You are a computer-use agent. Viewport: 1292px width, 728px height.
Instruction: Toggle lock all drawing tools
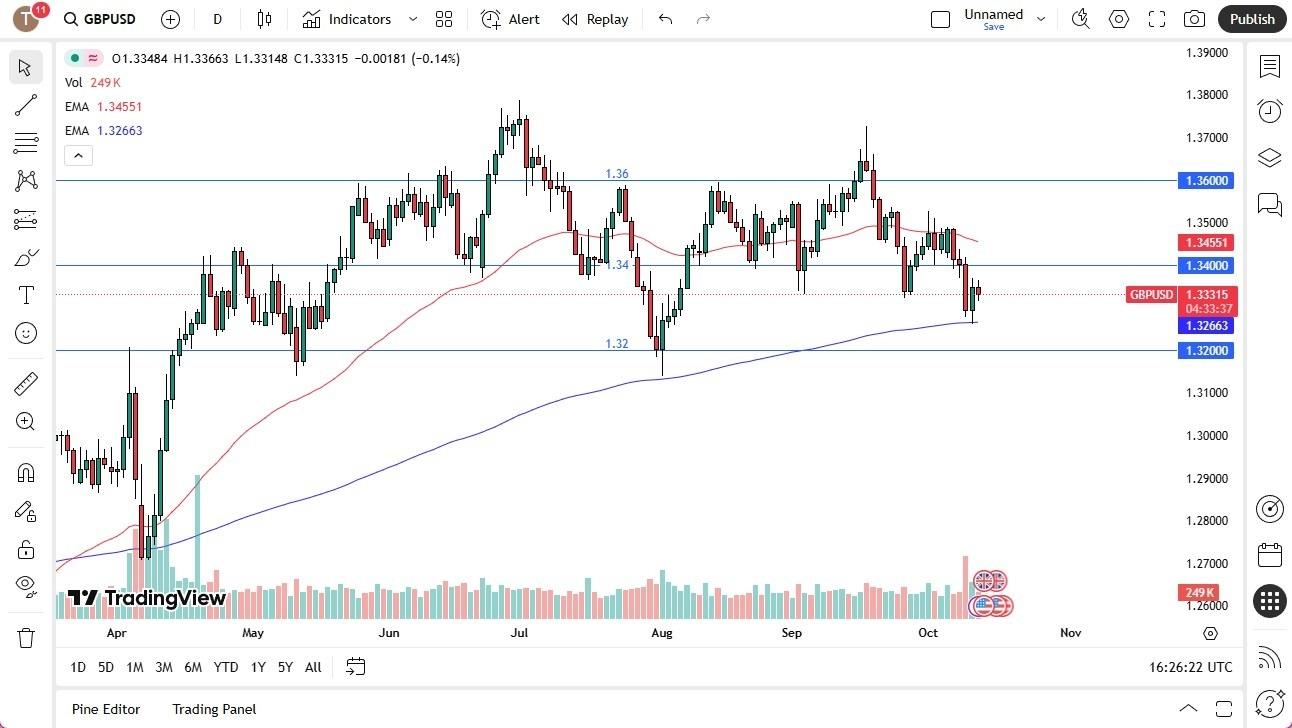(x=26, y=549)
